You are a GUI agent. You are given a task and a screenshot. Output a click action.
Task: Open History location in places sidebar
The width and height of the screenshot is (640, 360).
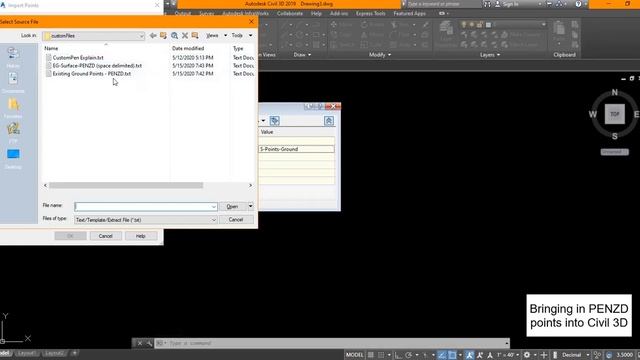(13, 56)
